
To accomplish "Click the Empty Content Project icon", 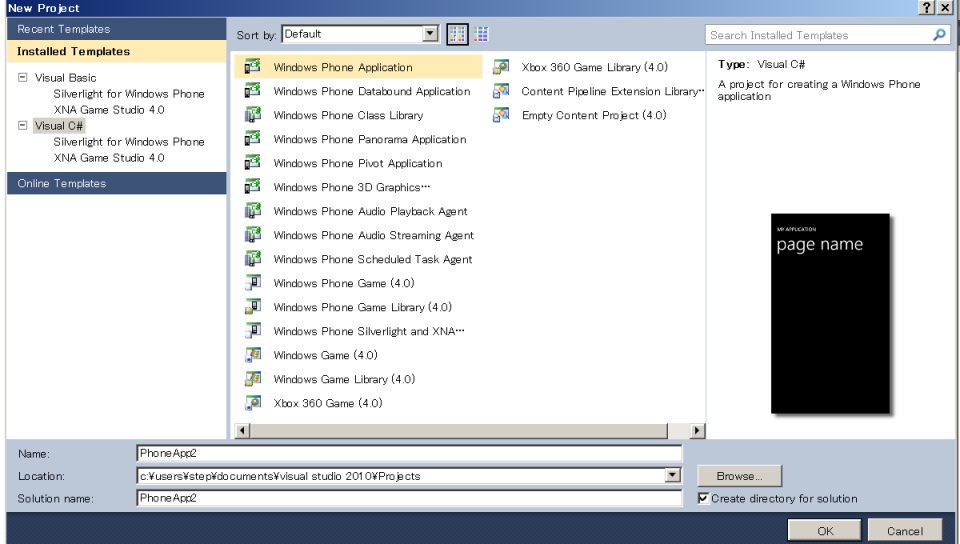I will tap(501, 114).
